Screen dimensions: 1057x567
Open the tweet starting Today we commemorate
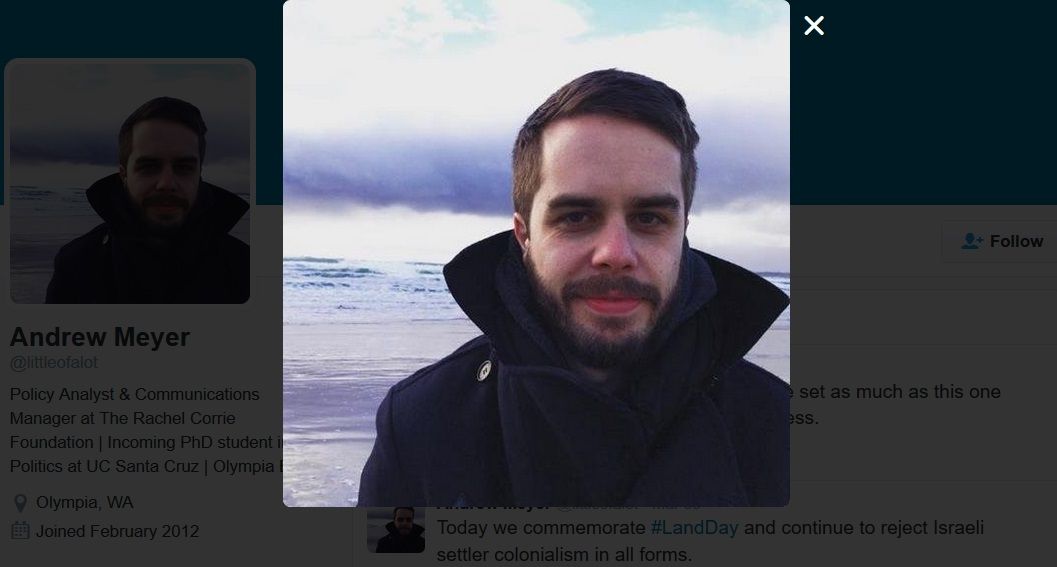710,541
